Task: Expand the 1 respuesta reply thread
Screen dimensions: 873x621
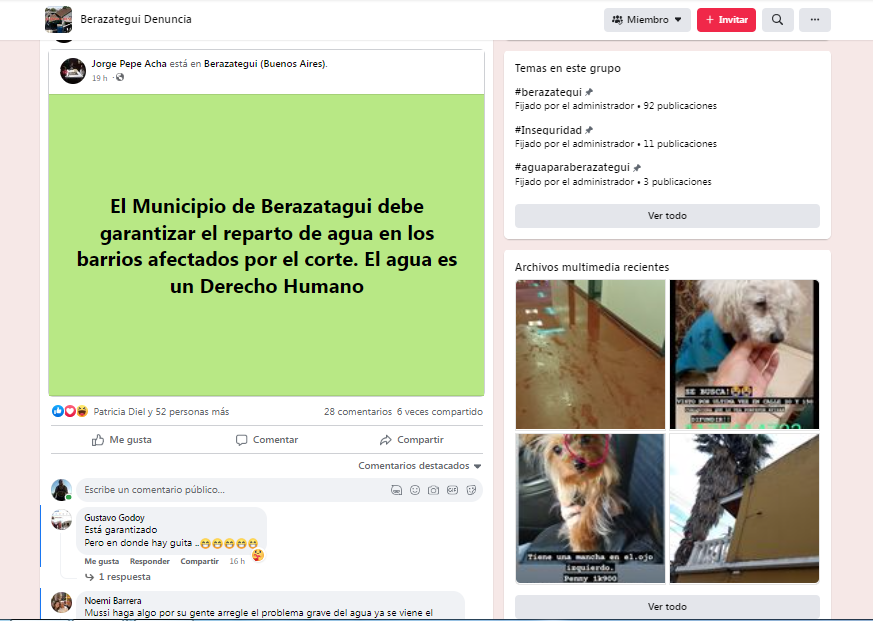Action: pyautogui.click(x=124, y=577)
